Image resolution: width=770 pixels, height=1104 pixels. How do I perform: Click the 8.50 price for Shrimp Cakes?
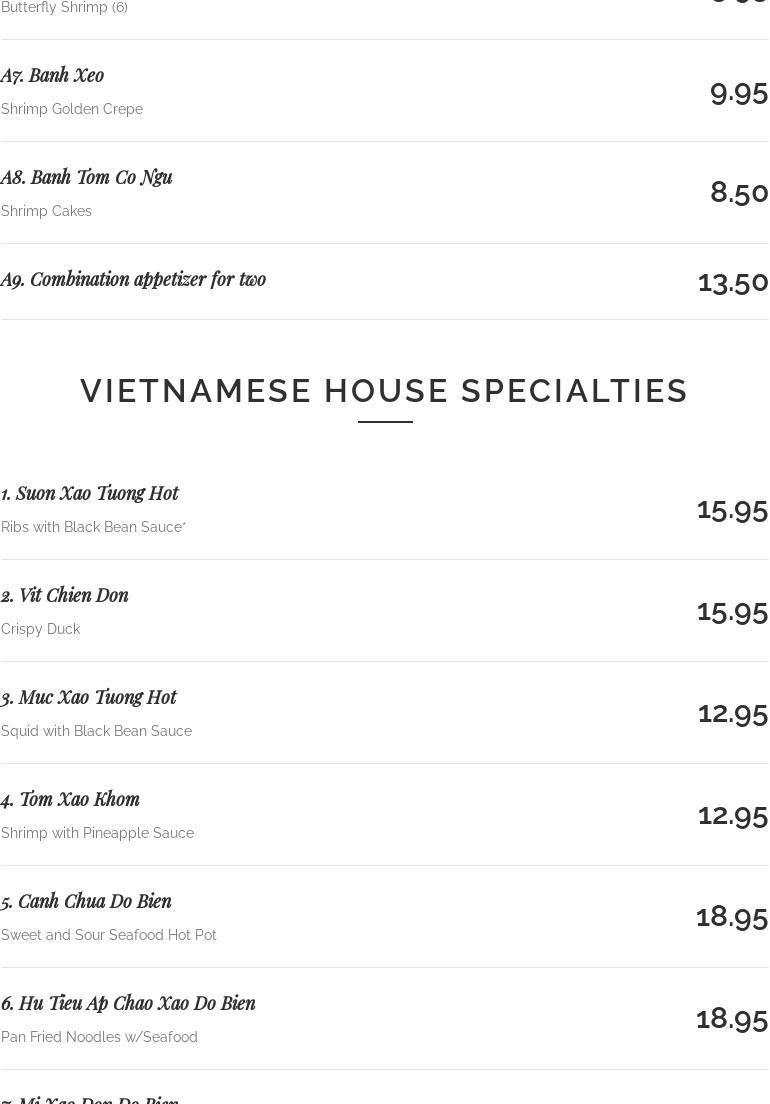pyautogui.click(x=739, y=192)
